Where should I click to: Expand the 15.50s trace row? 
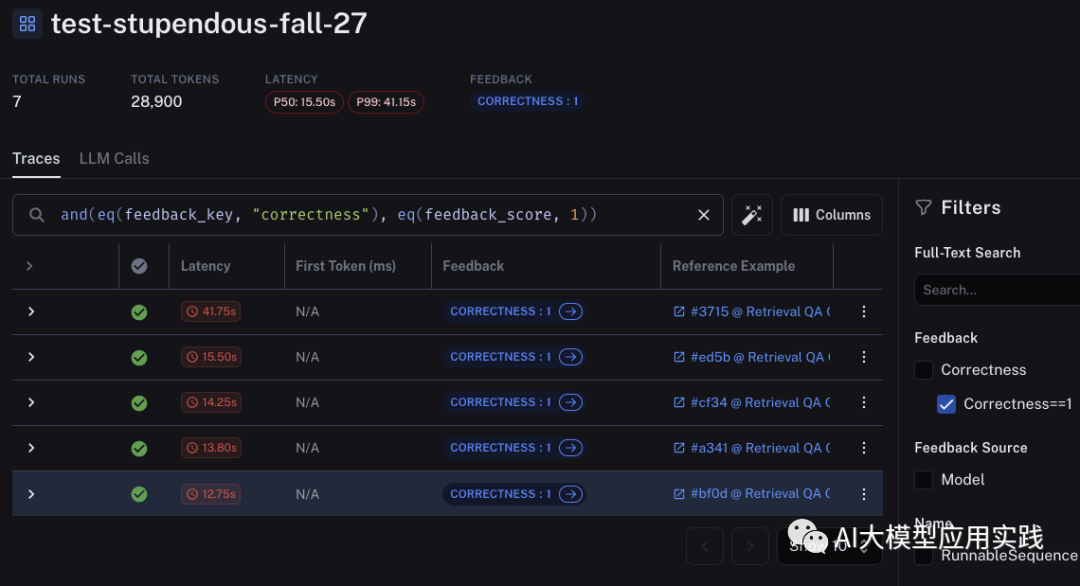[x=31, y=357]
